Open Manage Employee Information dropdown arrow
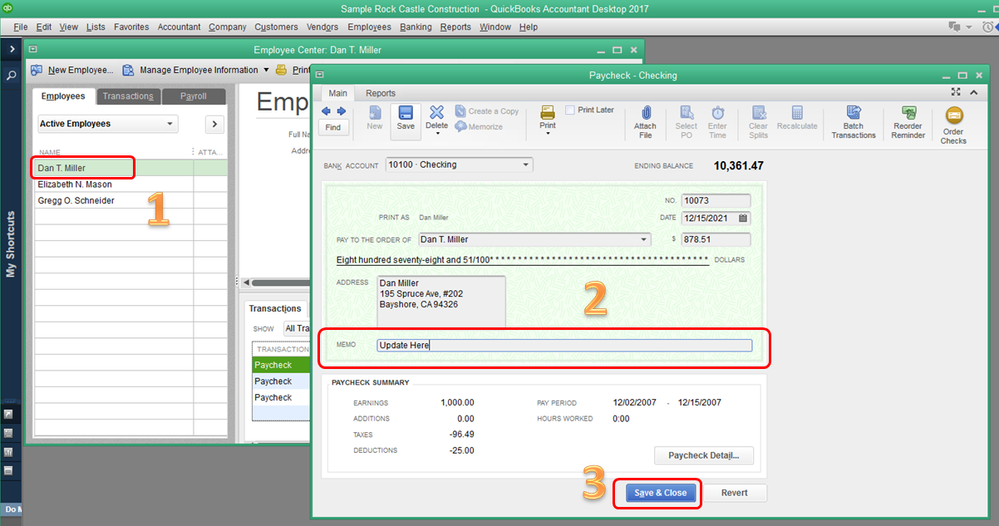Screen dimensions: 999x526 point(266,69)
